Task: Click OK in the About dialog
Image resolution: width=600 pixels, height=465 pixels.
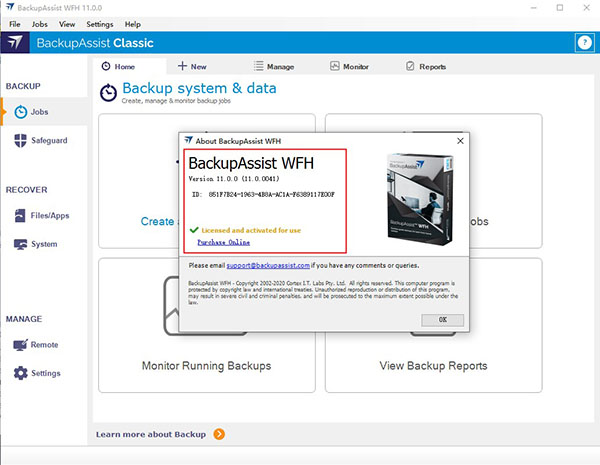Action: [x=442, y=319]
